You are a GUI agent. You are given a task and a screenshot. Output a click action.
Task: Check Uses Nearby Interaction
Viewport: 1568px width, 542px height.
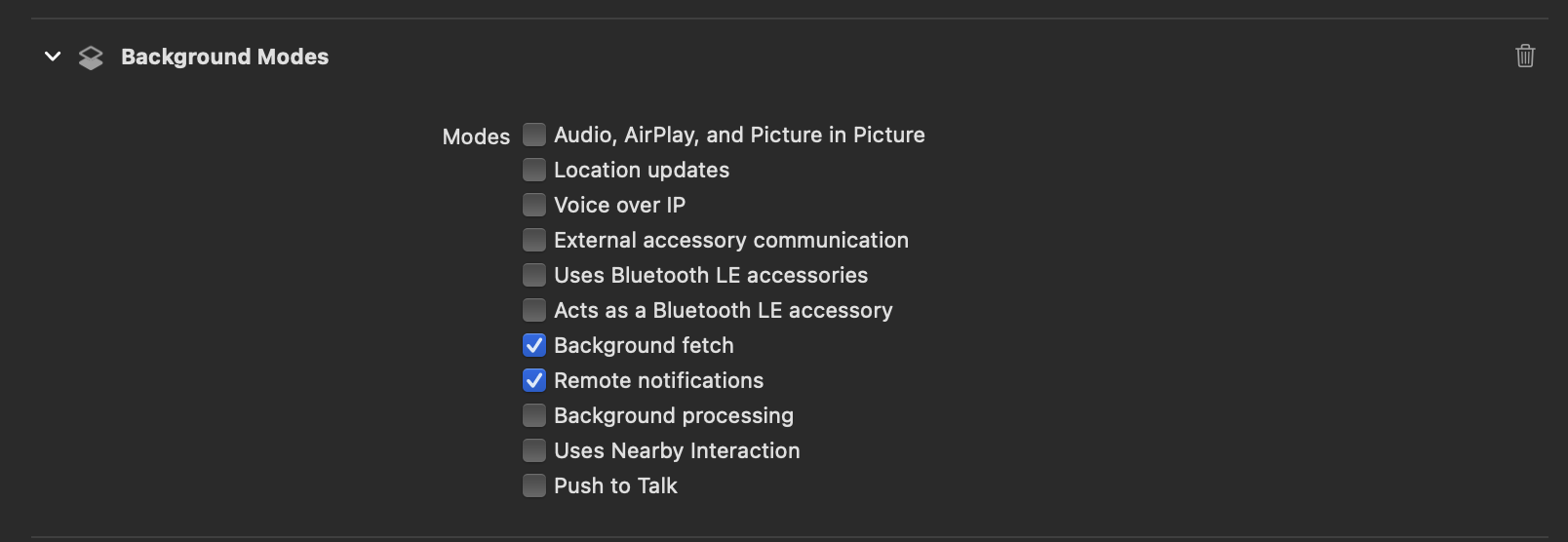click(x=534, y=450)
